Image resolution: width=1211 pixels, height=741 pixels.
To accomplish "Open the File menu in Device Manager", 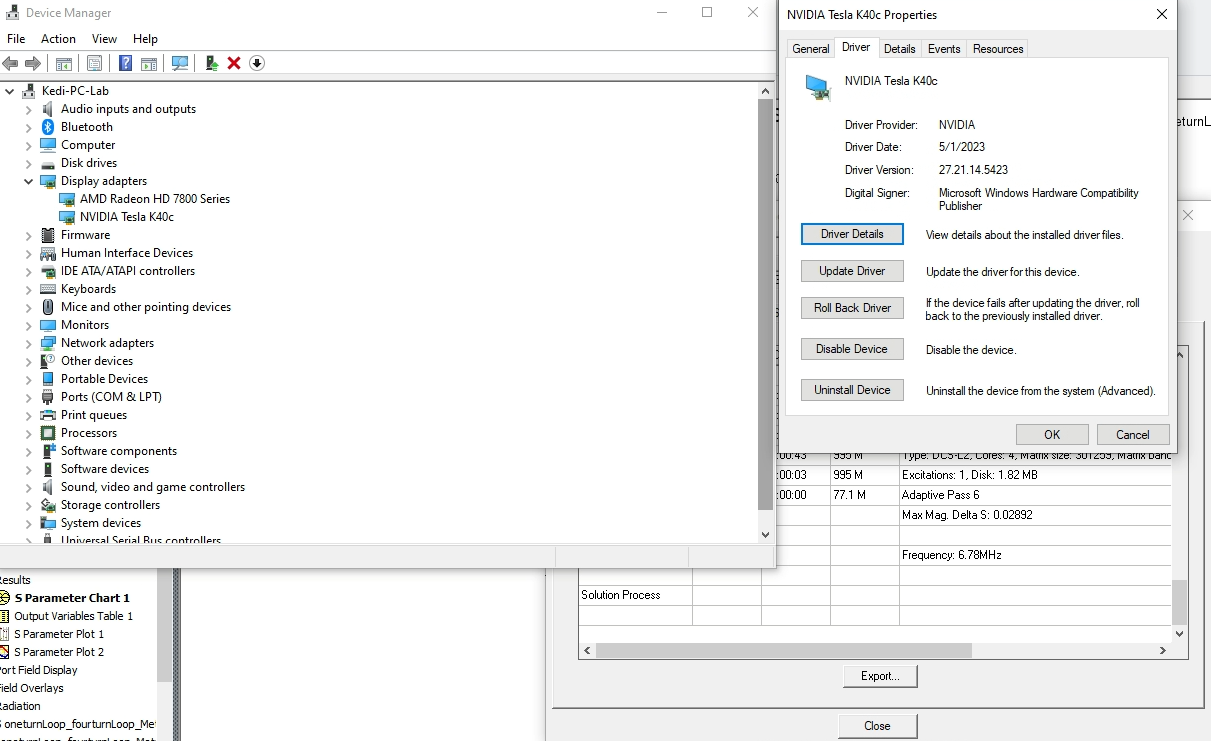I will tap(16, 39).
